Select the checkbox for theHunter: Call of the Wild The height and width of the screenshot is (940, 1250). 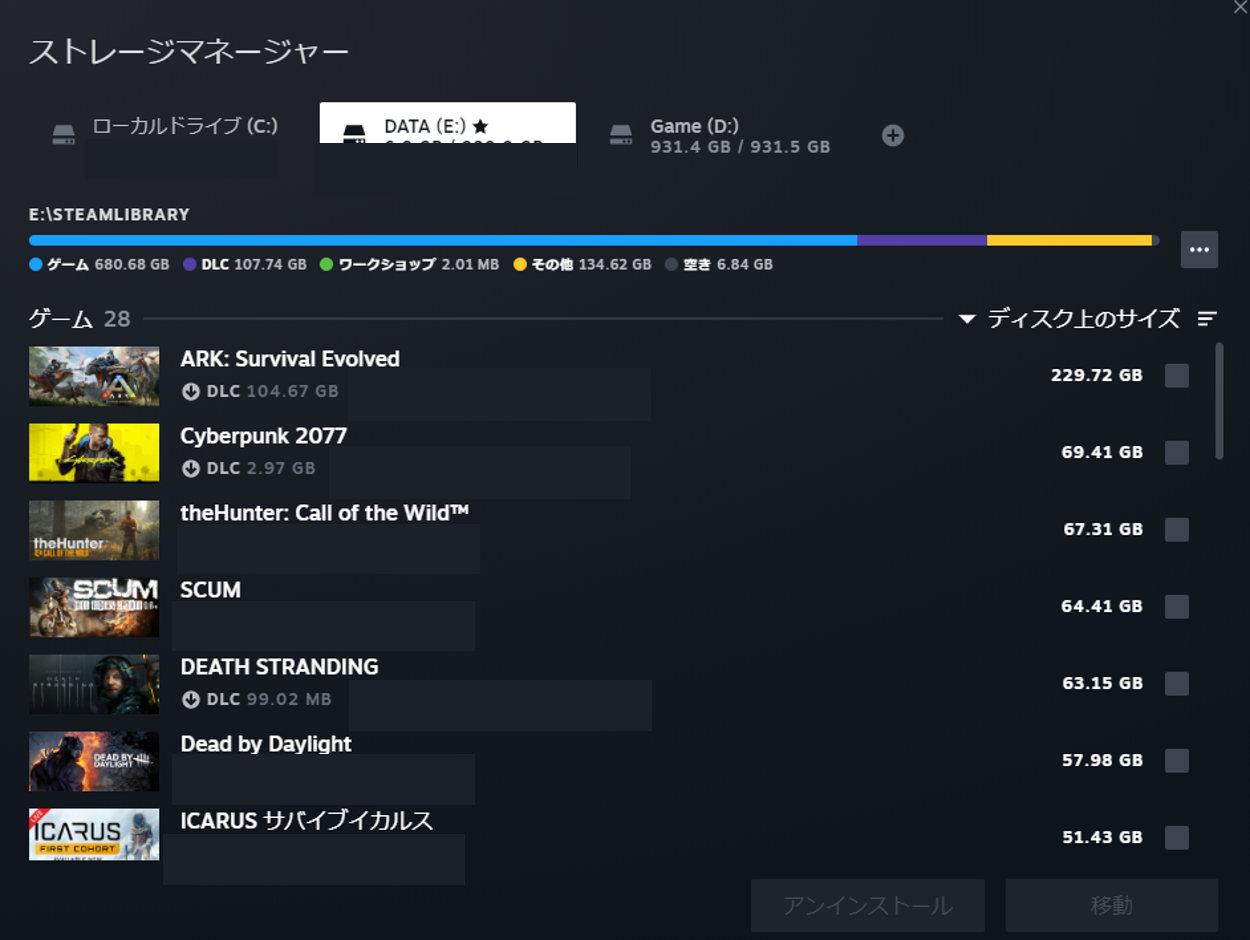click(1177, 530)
